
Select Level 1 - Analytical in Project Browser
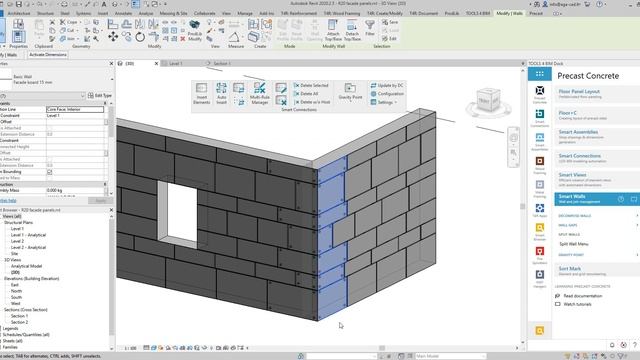pyautogui.click(x=28, y=235)
